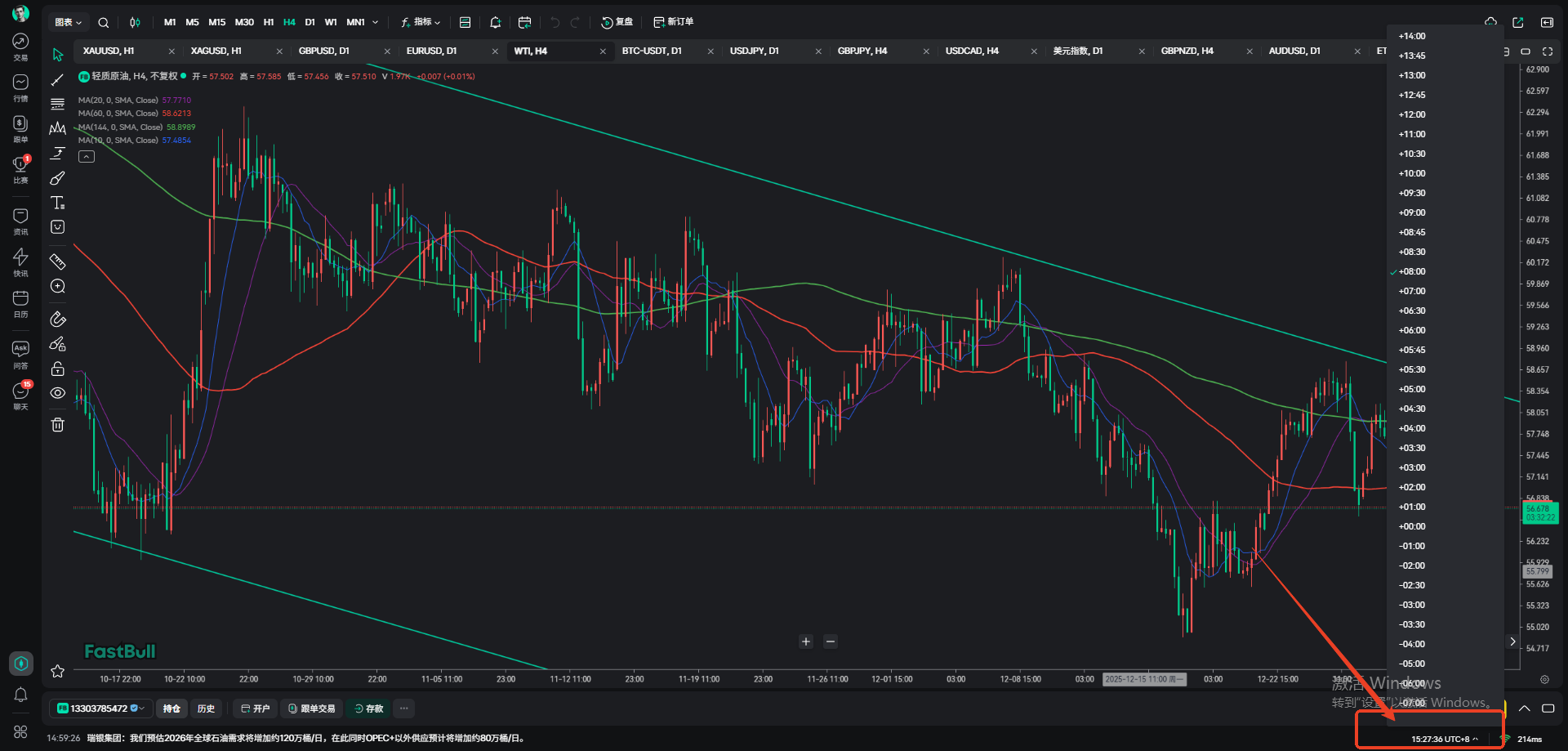Open the 日历 calendar panel in sidebar

20,302
